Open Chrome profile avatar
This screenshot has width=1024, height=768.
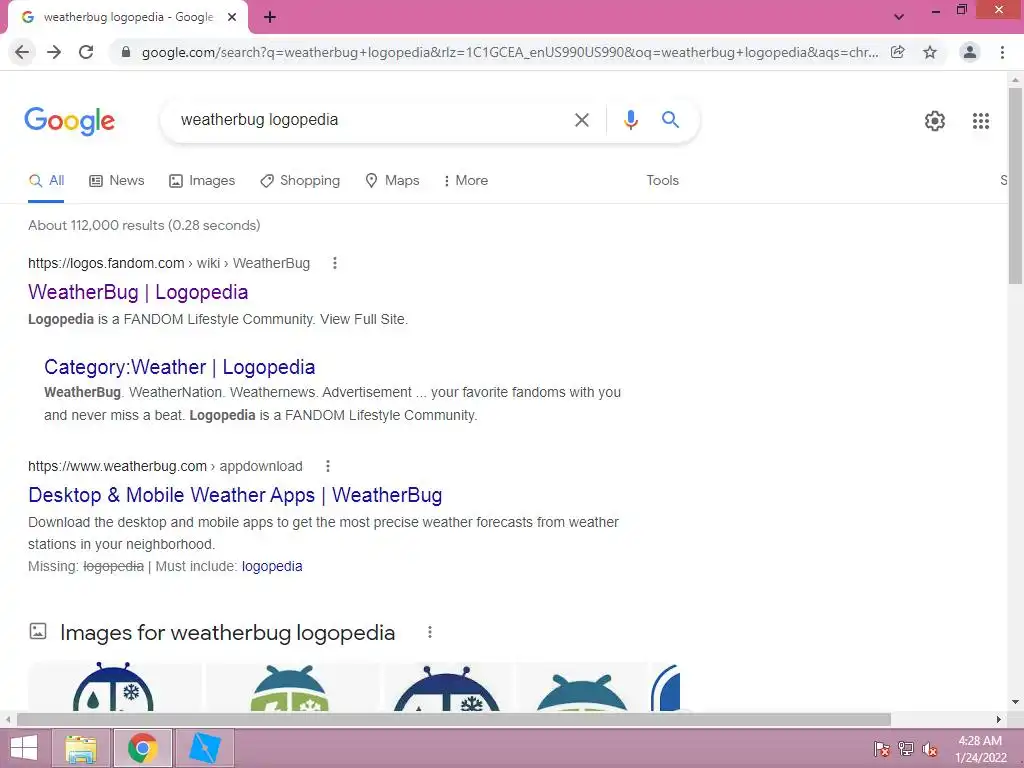click(x=970, y=52)
